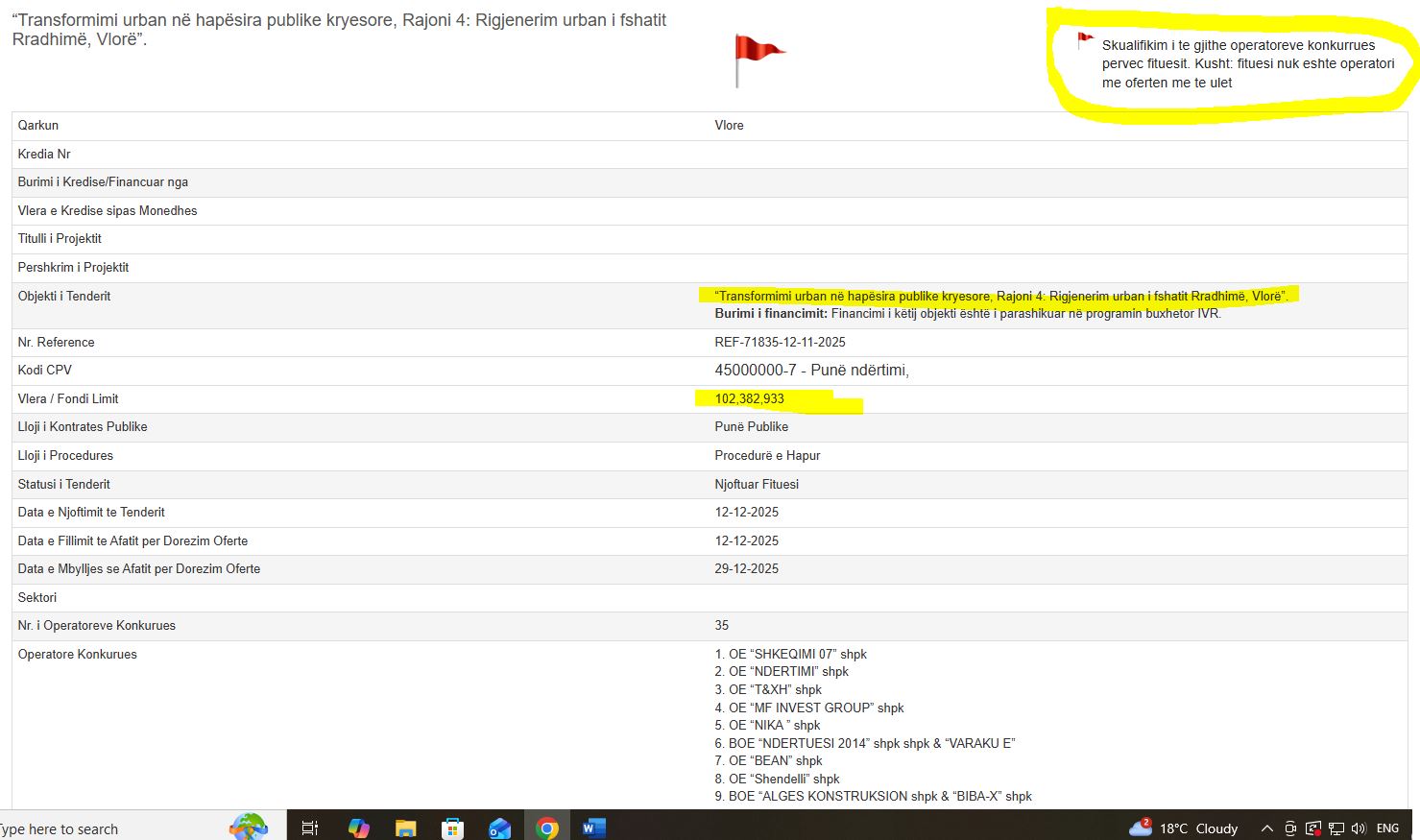The width and height of the screenshot is (1420, 840).
Task: Switch to Google Chrome in the taskbar
Action: [x=547, y=828]
